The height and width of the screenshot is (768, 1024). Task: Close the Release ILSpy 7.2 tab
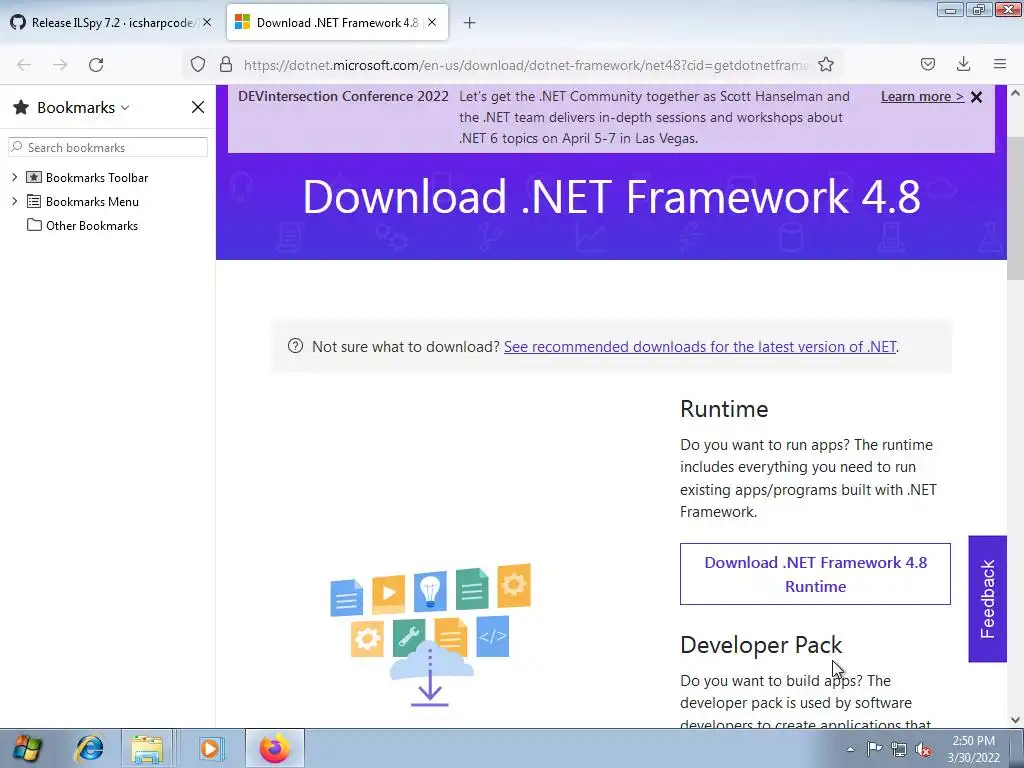[x=206, y=22]
